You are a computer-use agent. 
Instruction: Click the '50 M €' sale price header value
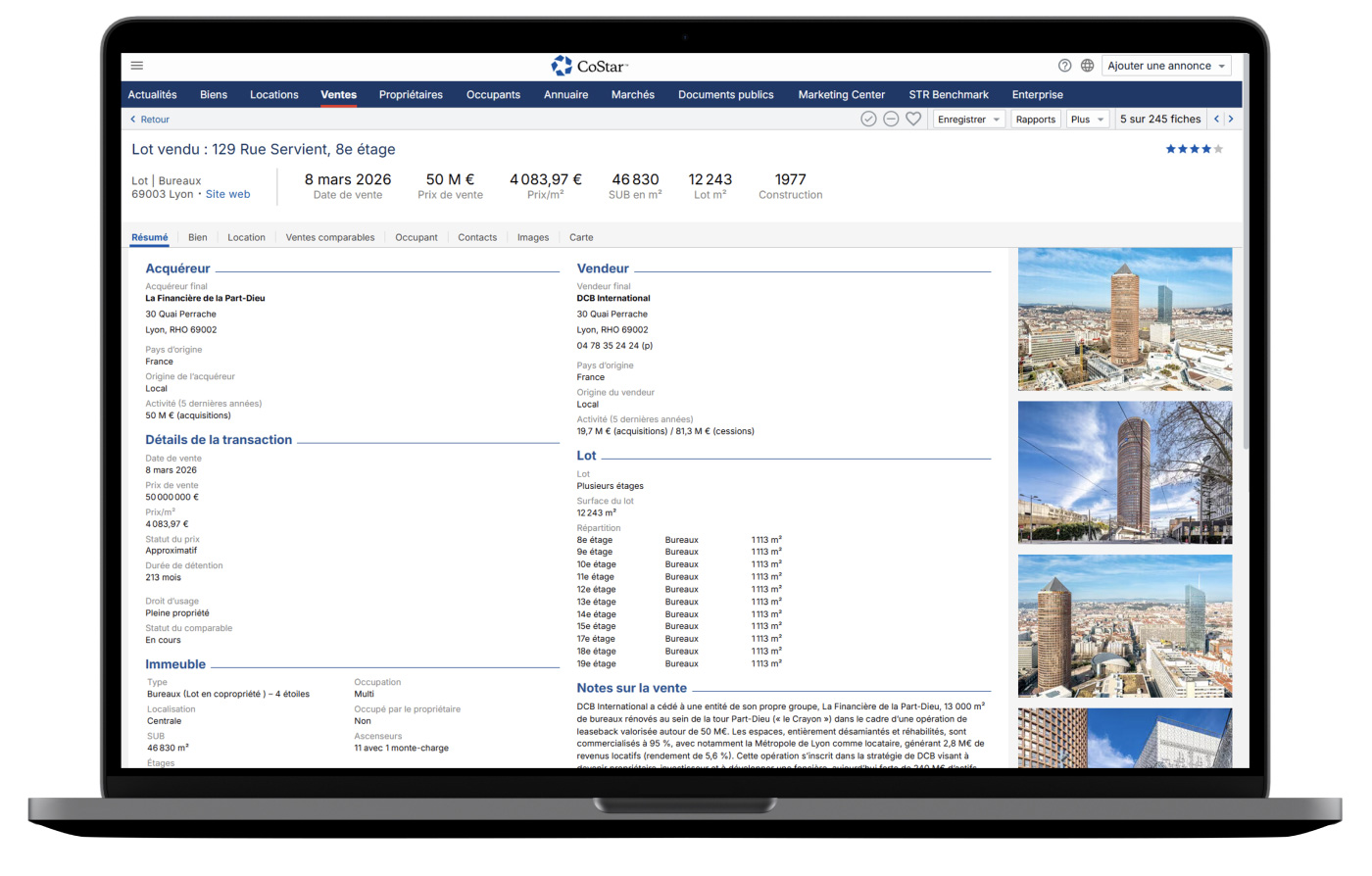tap(450, 179)
